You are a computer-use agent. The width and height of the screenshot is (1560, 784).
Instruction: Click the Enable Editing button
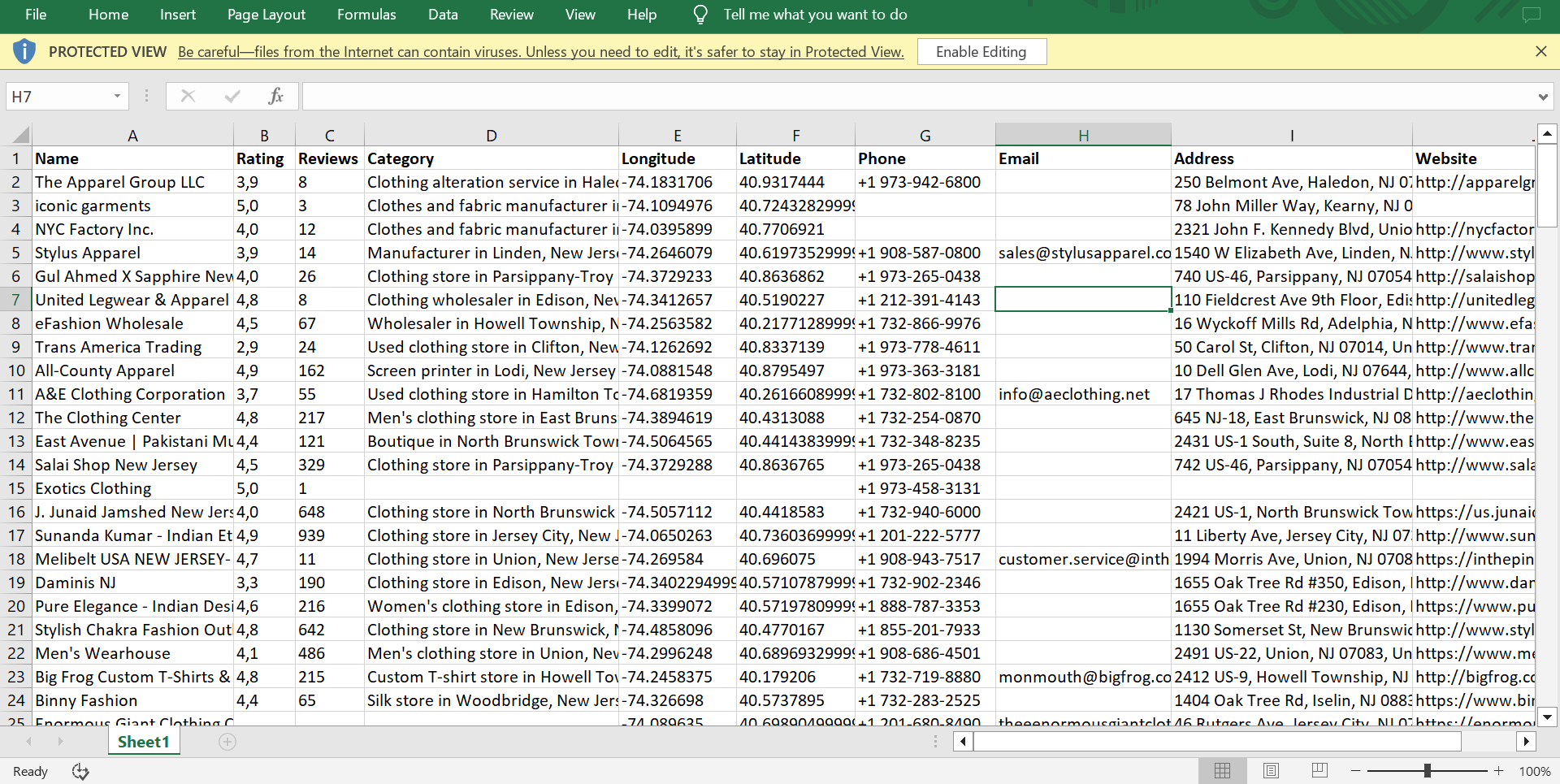click(x=981, y=52)
